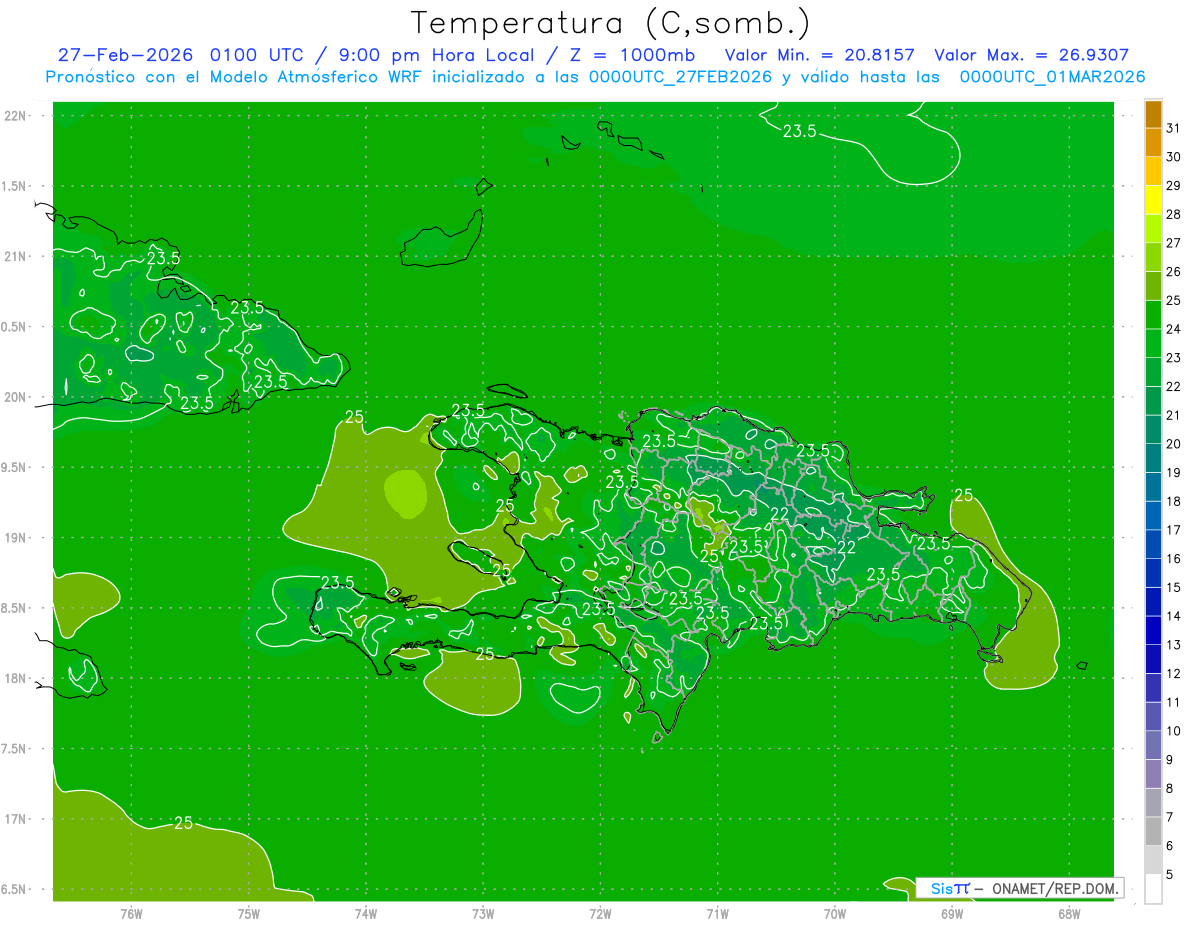Click the '17N' latitude axis label
Screen dimensions: 1200x927
tap(15, 820)
